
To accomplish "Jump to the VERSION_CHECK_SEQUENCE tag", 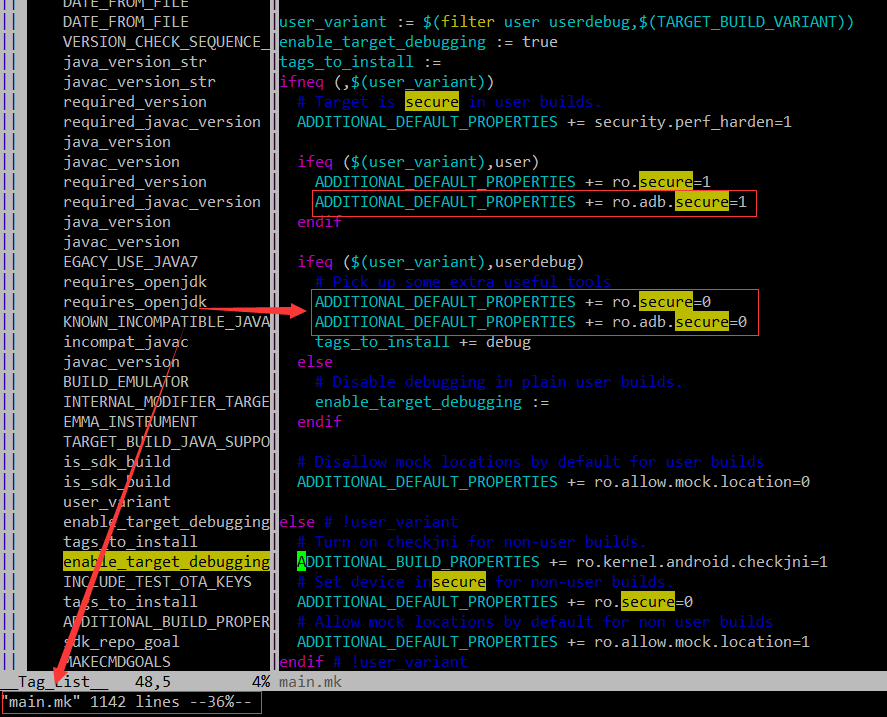I will click(166, 41).
